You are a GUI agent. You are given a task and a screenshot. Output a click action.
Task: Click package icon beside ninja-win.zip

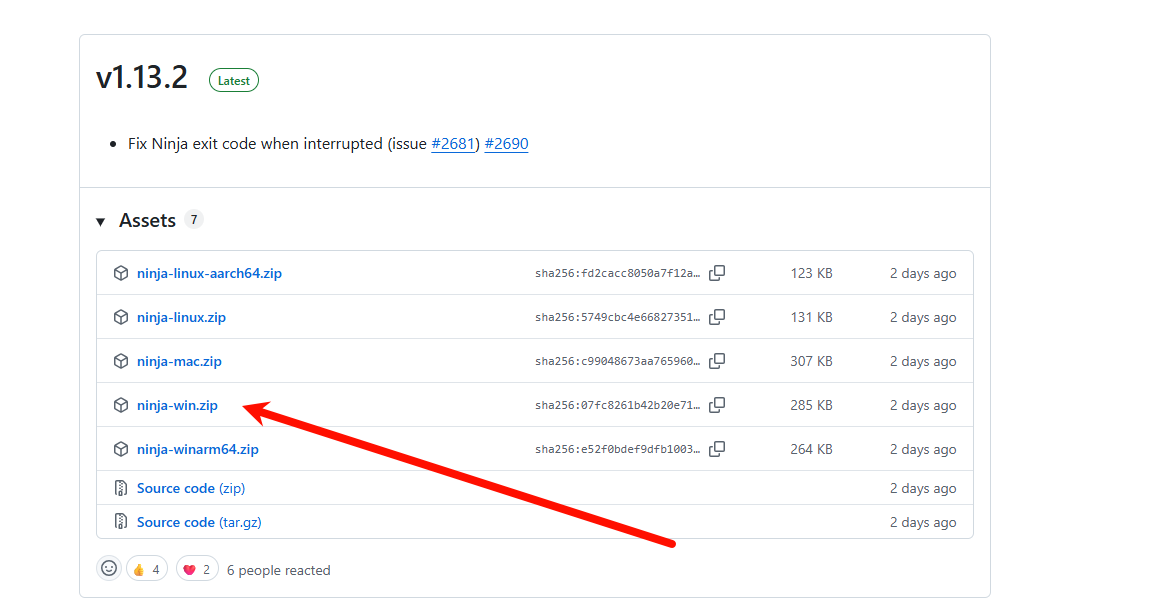pos(121,405)
